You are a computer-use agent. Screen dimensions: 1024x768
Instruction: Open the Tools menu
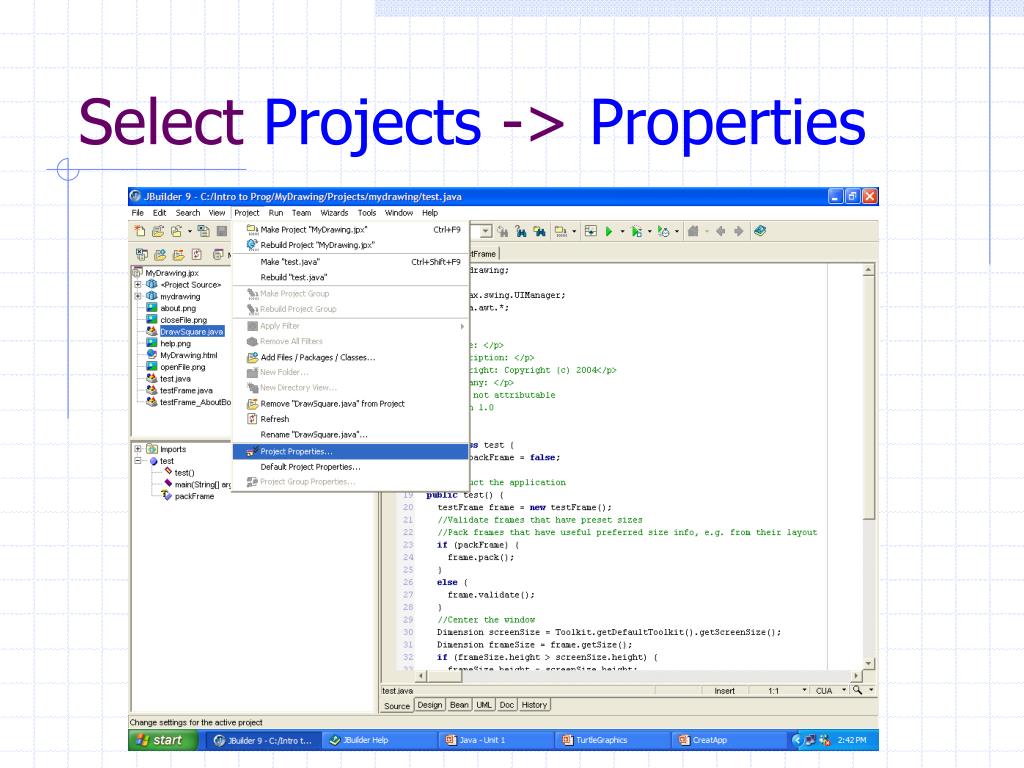tap(367, 213)
